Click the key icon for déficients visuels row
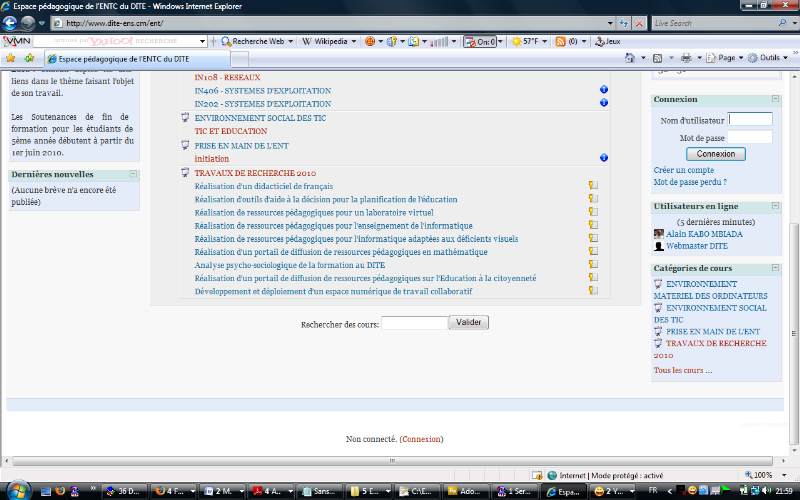This screenshot has height=500, width=800. point(593,238)
